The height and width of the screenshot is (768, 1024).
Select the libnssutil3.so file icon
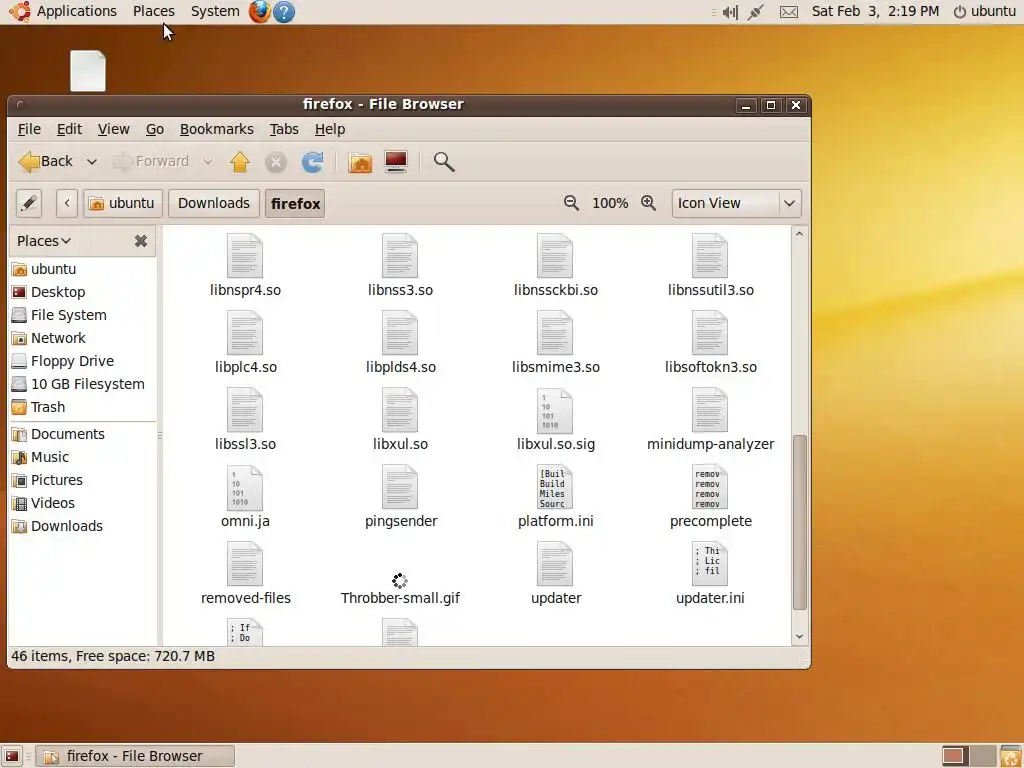pyautogui.click(x=710, y=256)
